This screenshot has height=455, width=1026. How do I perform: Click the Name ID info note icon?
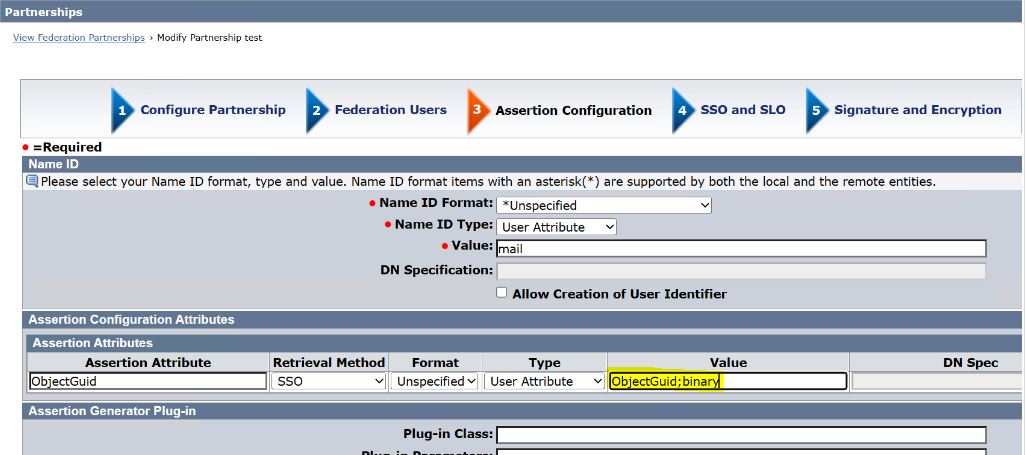(x=32, y=182)
